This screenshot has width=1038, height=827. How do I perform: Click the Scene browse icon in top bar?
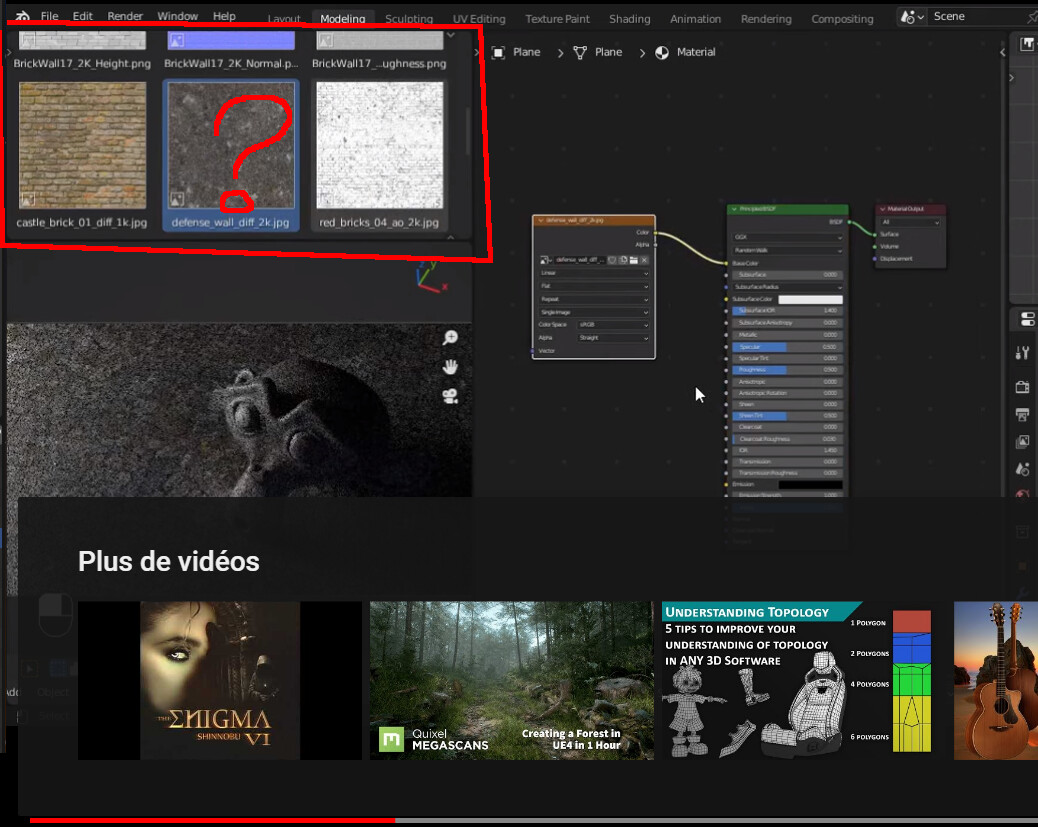tap(912, 17)
